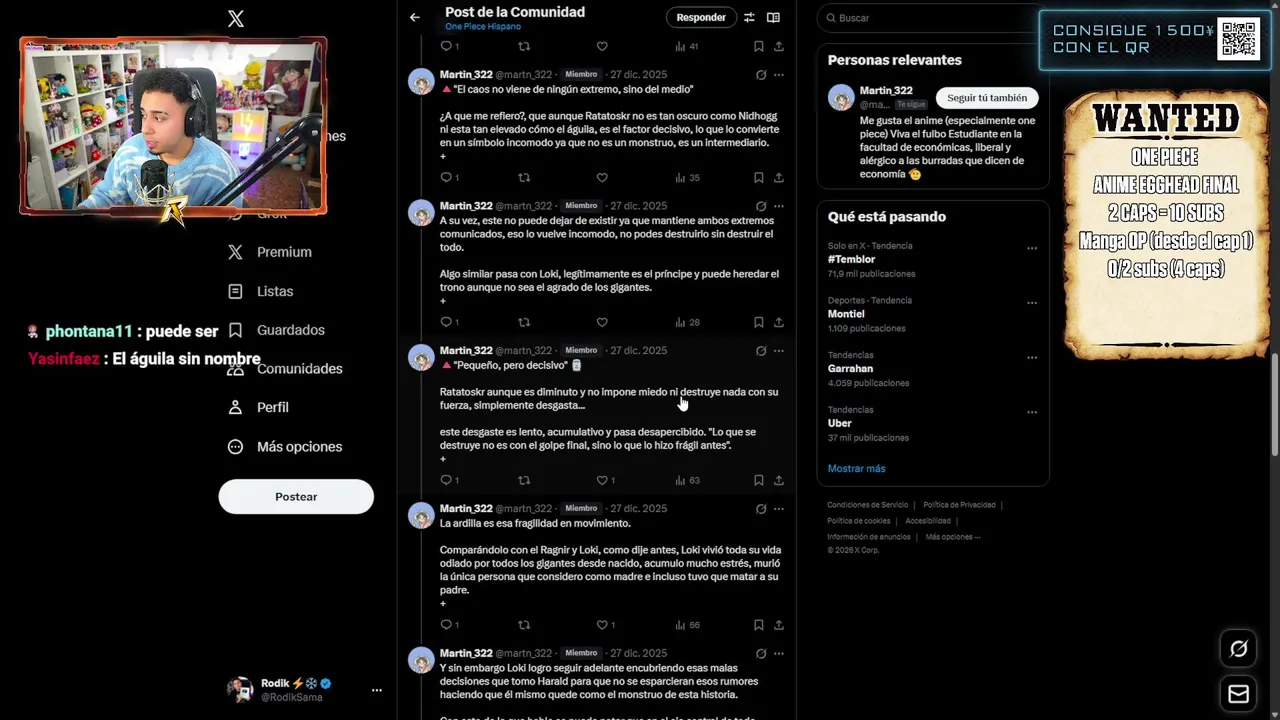
Task: Click the X logo at top
Action: pos(236,18)
